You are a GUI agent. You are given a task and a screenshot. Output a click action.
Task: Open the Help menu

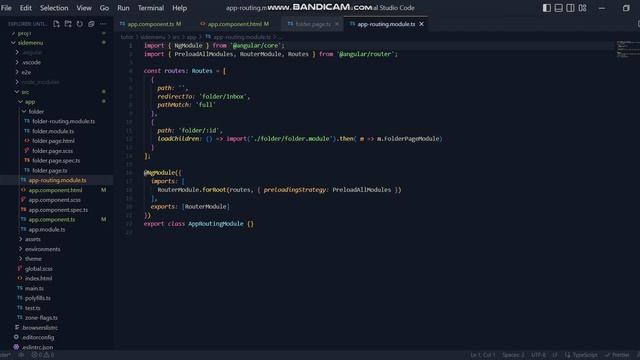(x=179, y=8)
